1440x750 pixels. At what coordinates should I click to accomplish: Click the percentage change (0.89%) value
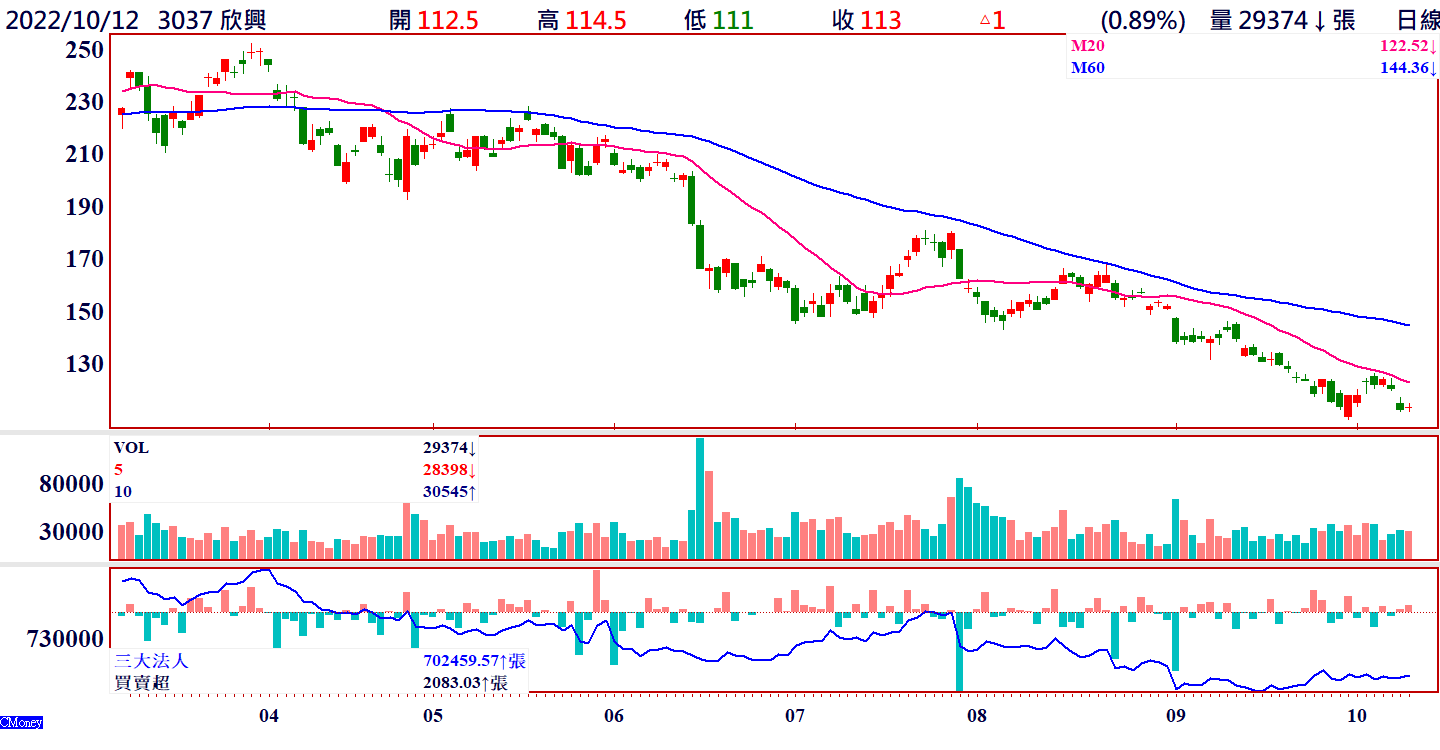click(x=1143, y=20)
